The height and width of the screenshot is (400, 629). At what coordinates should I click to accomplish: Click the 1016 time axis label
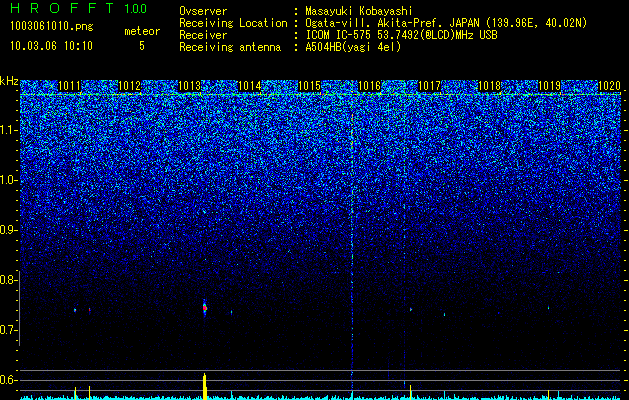[x=369, y=86]
